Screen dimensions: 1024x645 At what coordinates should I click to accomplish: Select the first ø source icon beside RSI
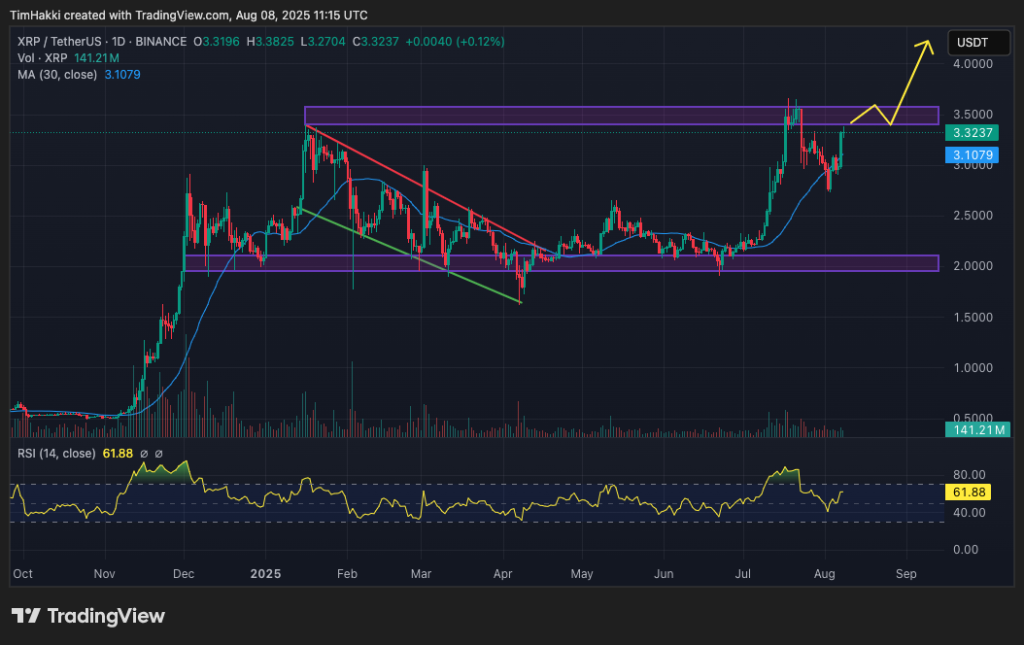143,453
